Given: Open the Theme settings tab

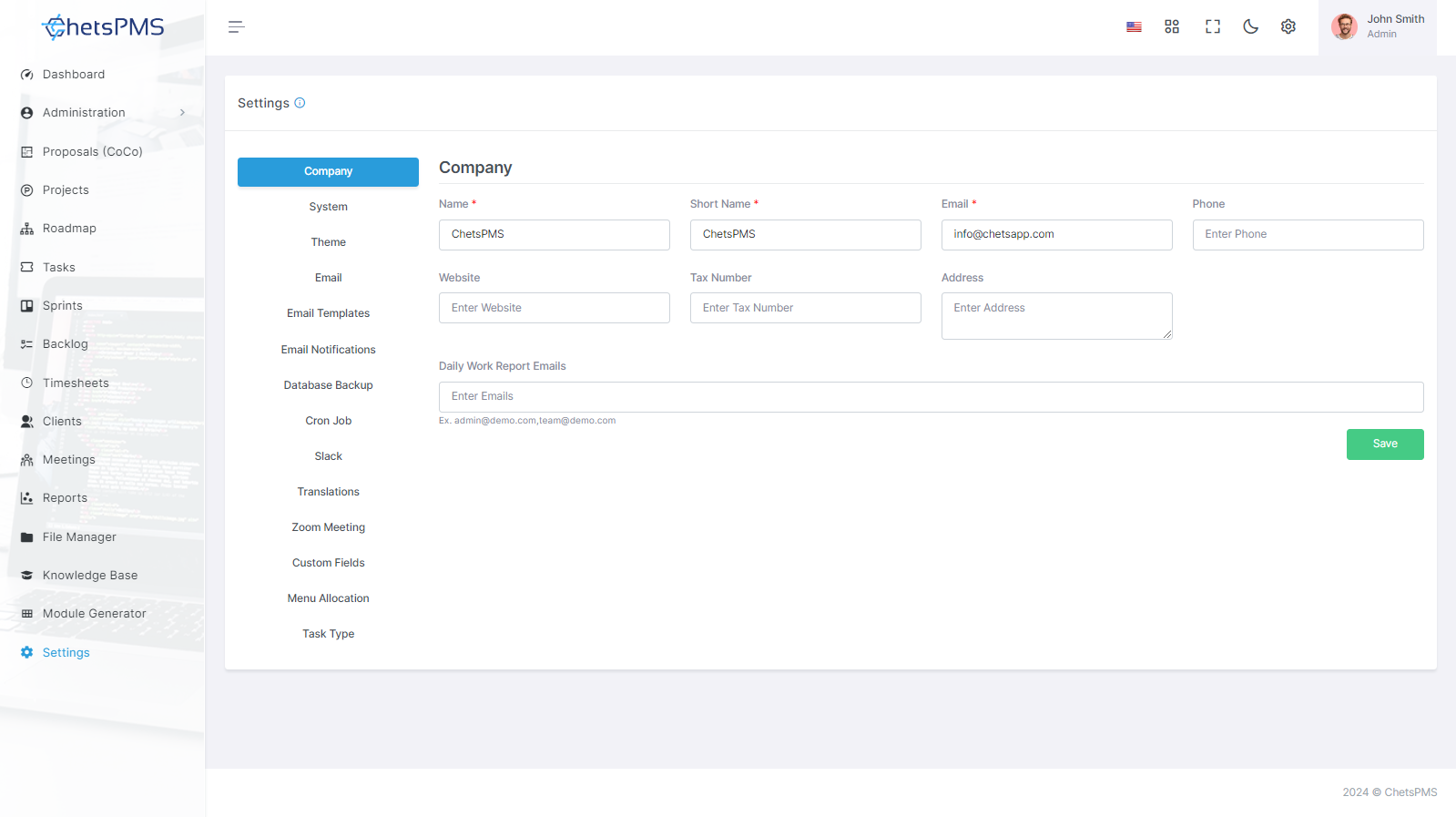Looking at the screenshot, I should 328,243.
